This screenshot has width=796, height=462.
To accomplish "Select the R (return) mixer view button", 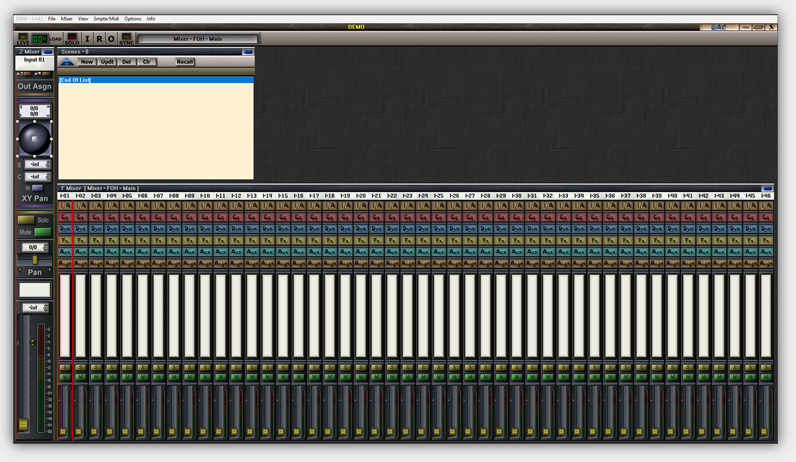I will pyautogui.click(x=99, y=39).
